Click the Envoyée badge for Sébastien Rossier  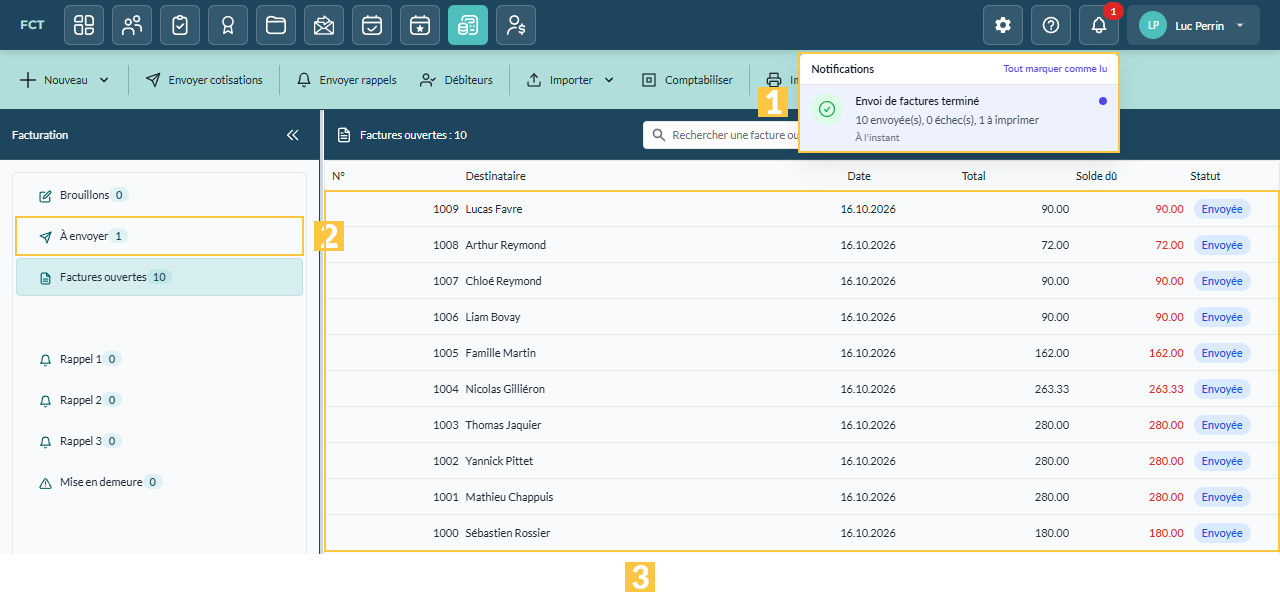coord(1222,533)
